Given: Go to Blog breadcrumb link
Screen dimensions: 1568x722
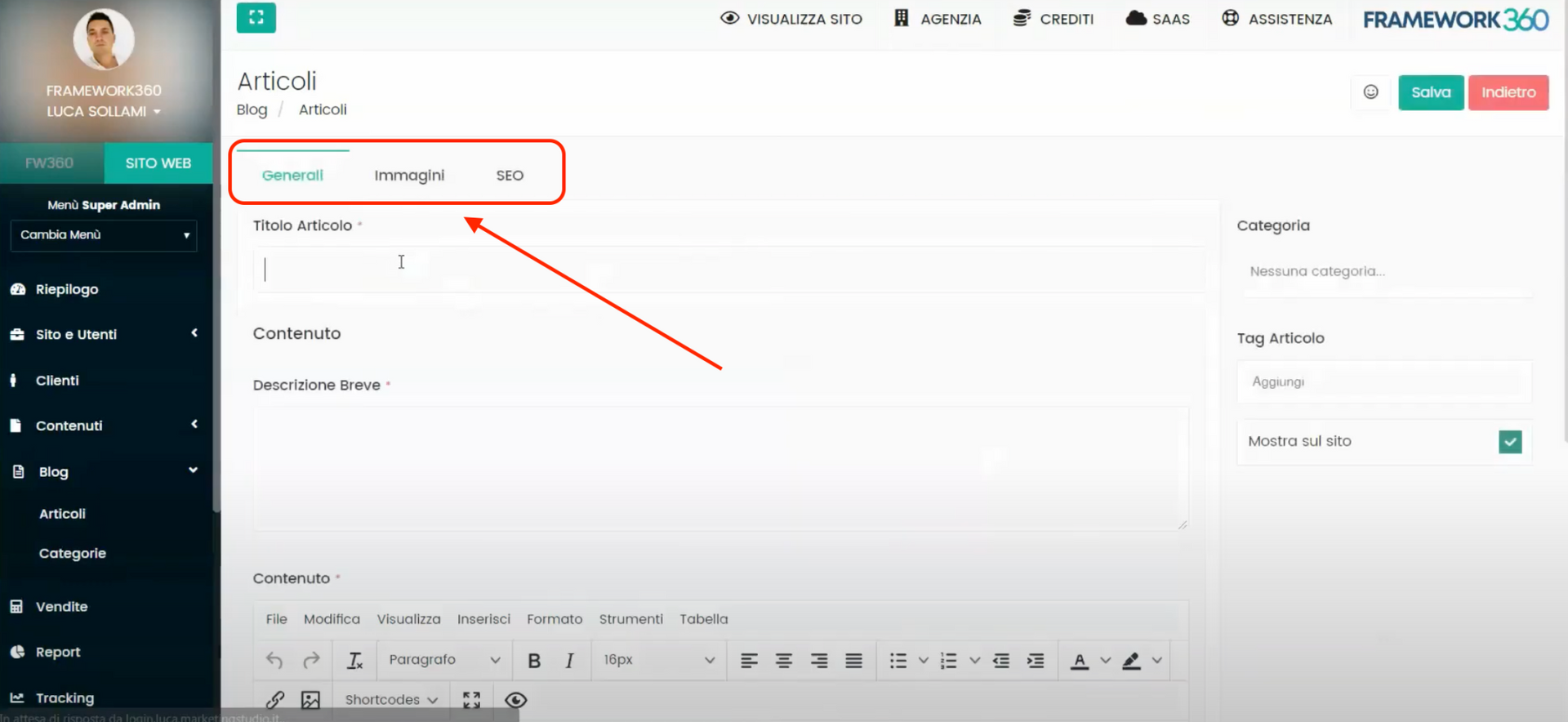Looking at the screenshot, I should point(252,109).
